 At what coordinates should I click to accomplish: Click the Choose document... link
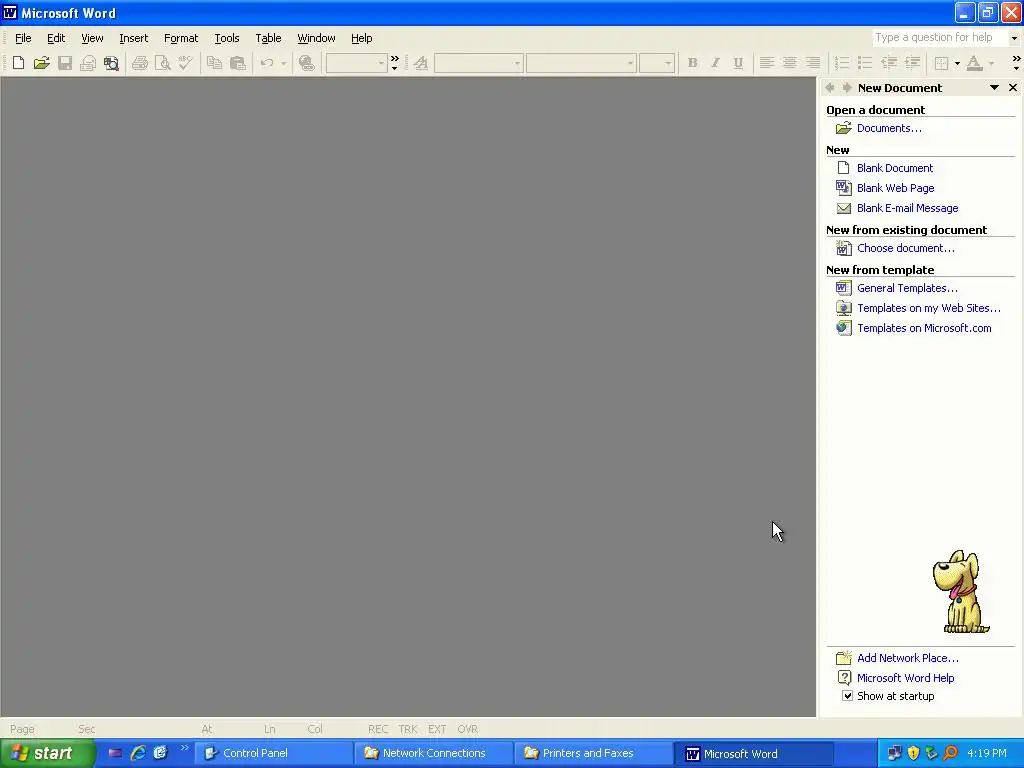pos(905,248)
